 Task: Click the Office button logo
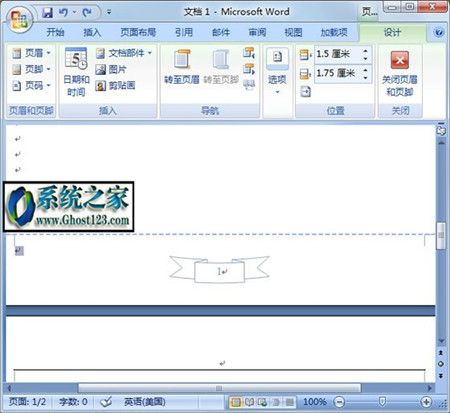[19, 19]
